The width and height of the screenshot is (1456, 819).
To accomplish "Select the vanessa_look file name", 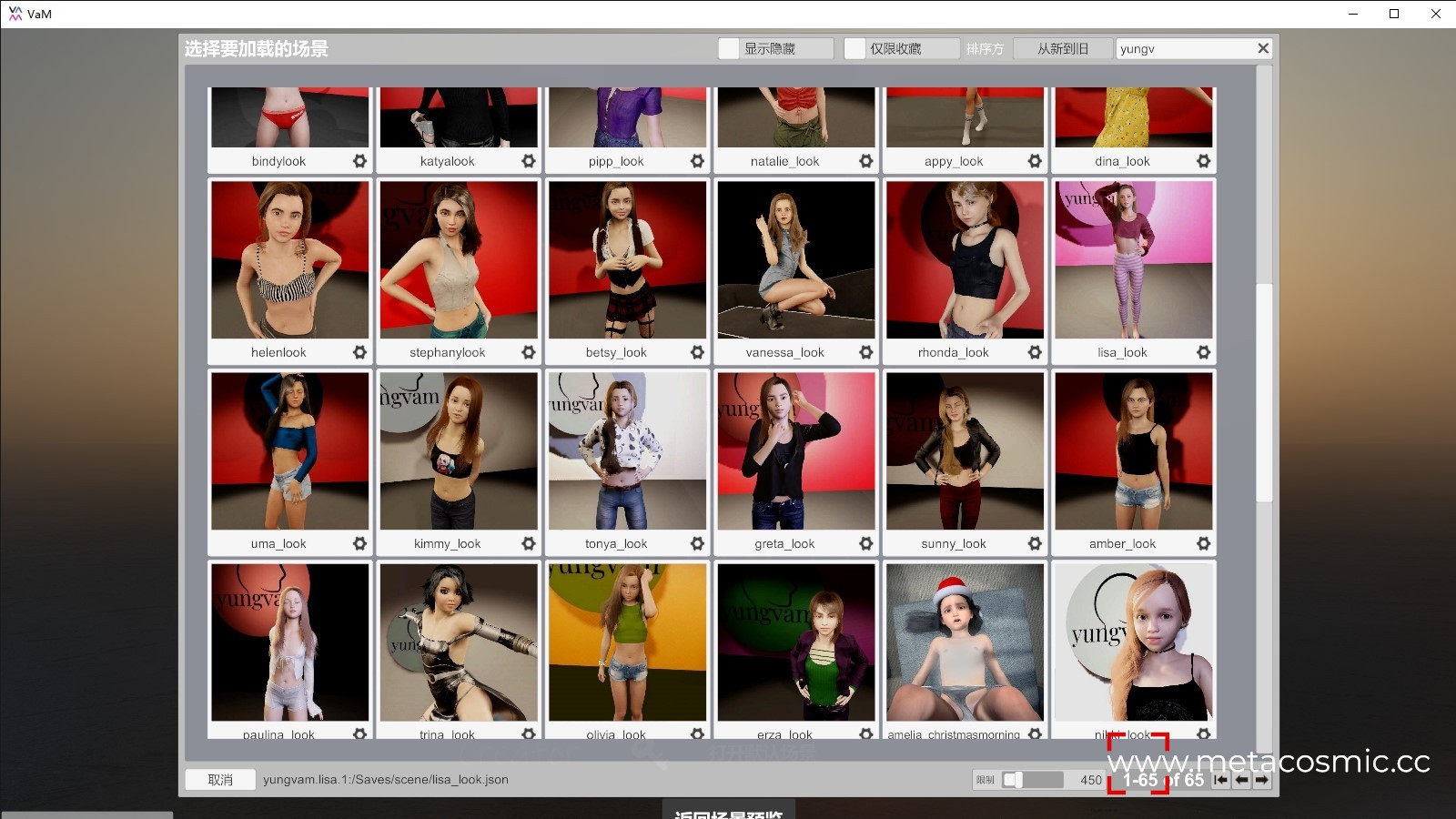I will pyautogui.click(x=784, y=352).
